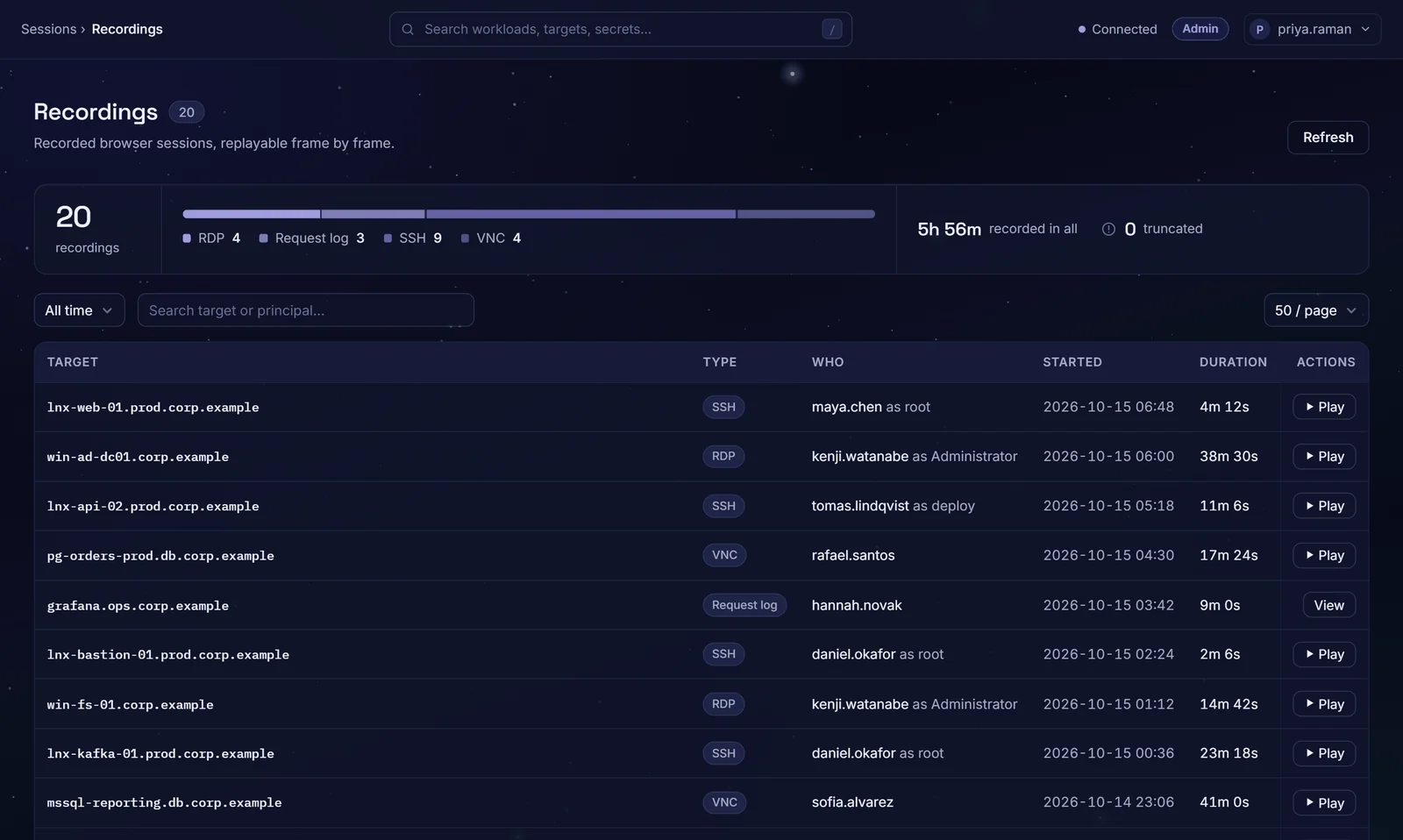Viewport: 1403px width, 840px height.
Task: Open the 50 / page dropdown
Action: tap(1316, 310)
